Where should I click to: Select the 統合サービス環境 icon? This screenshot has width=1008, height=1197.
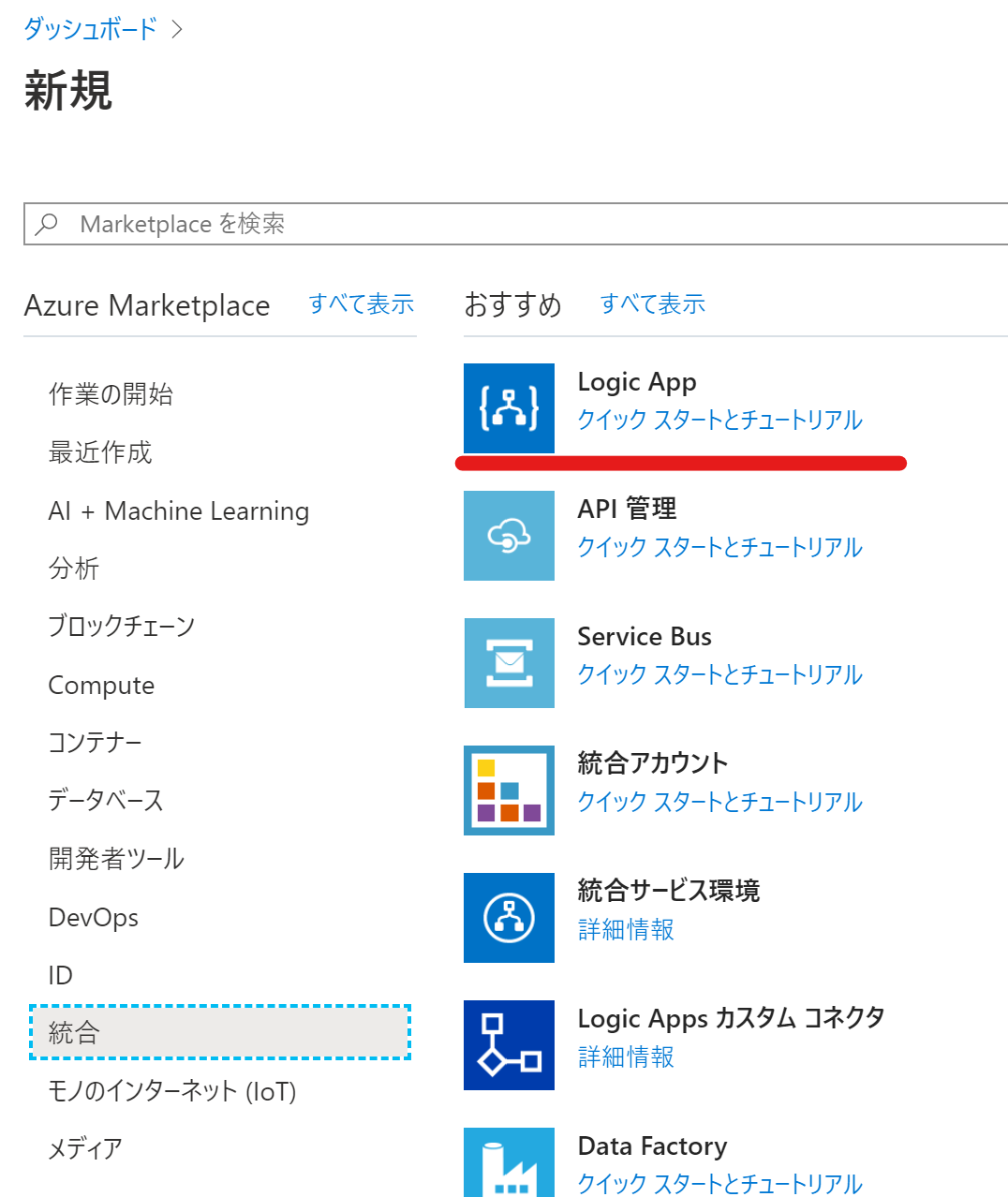[x=509, y=918]
